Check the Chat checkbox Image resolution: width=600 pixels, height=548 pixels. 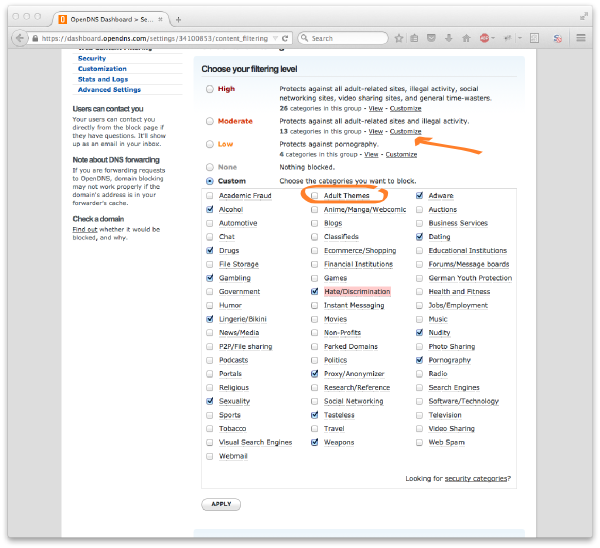point(210,236)
